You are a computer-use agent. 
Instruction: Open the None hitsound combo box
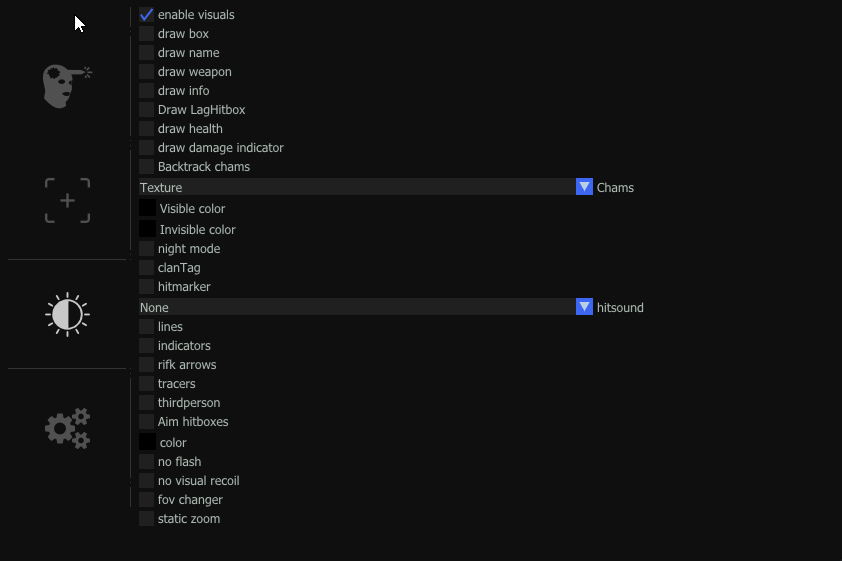(357, 307)
